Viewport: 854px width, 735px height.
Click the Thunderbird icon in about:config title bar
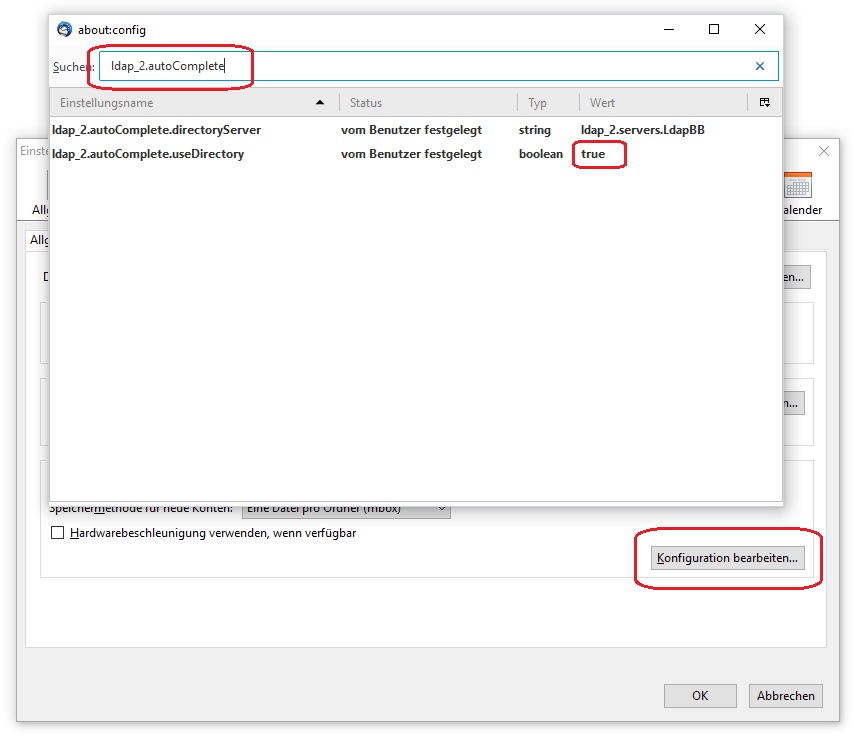[65, 30]
